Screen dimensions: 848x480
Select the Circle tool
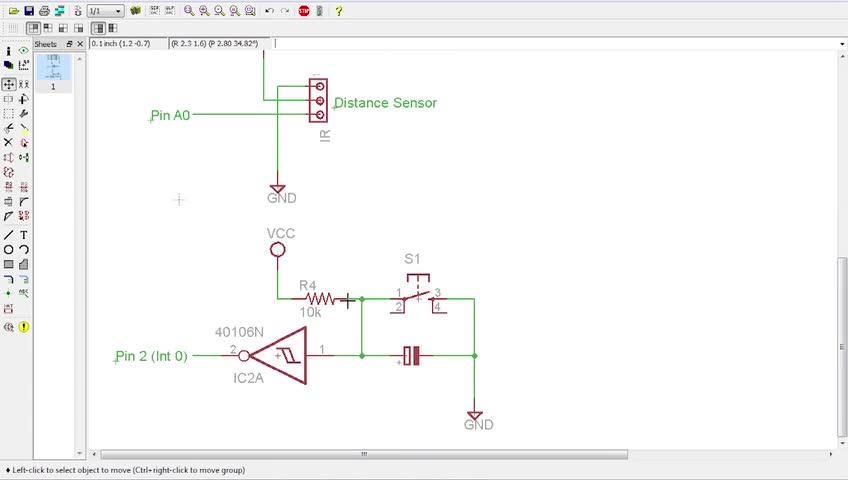click(x=8, y=250)
